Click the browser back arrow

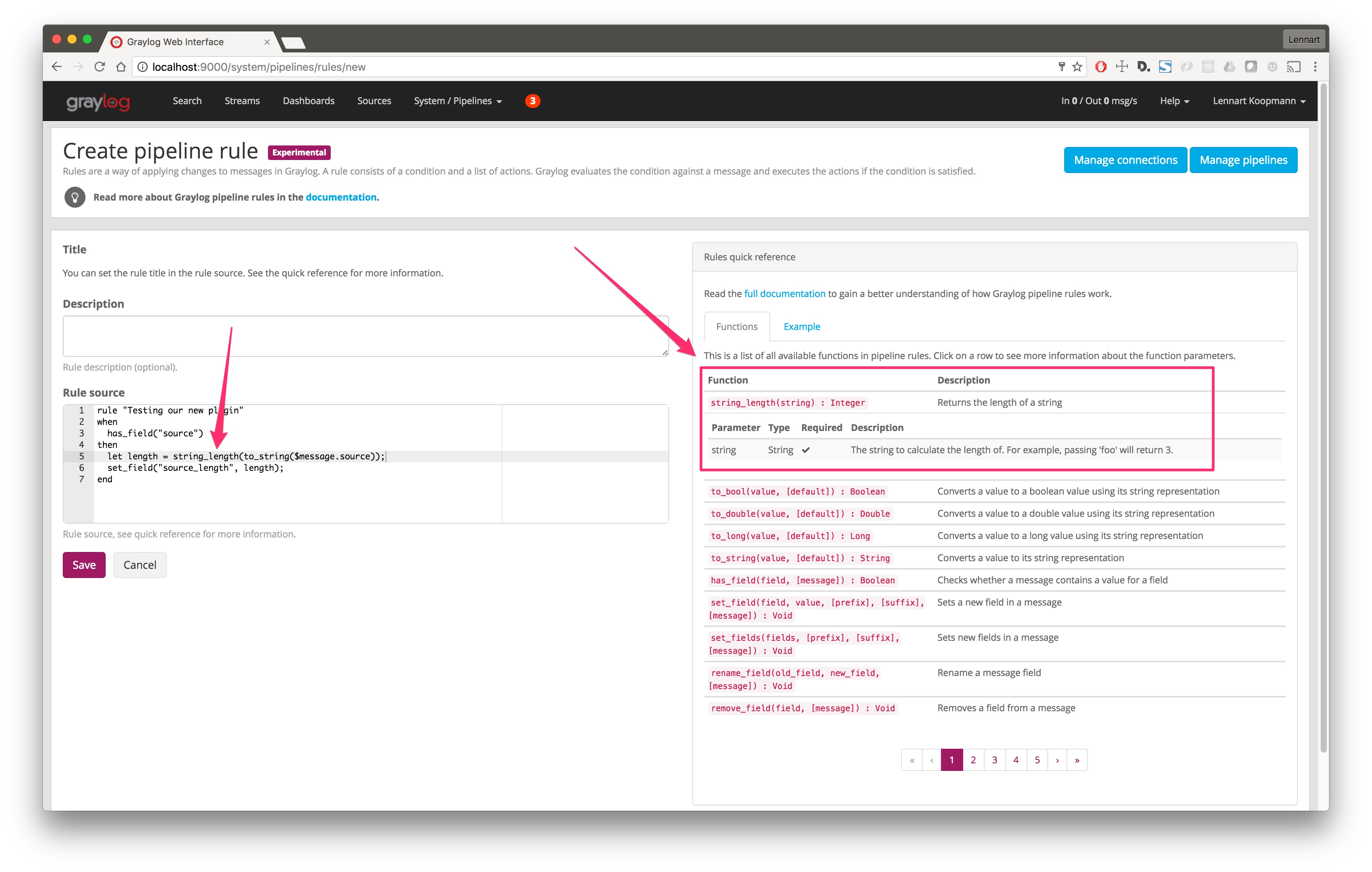click(x=56, y=67)
